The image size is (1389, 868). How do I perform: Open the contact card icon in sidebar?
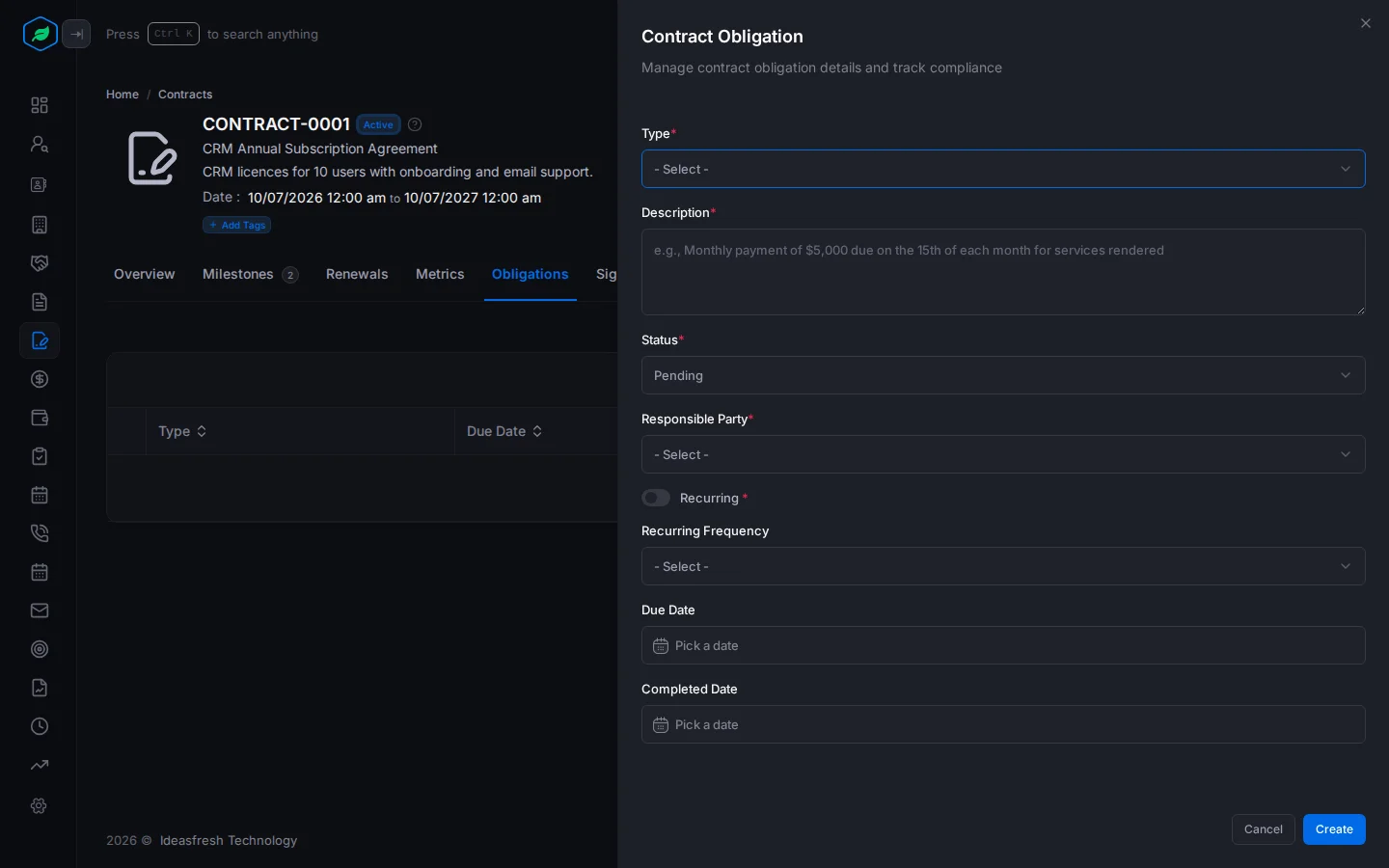pos(40,184)
